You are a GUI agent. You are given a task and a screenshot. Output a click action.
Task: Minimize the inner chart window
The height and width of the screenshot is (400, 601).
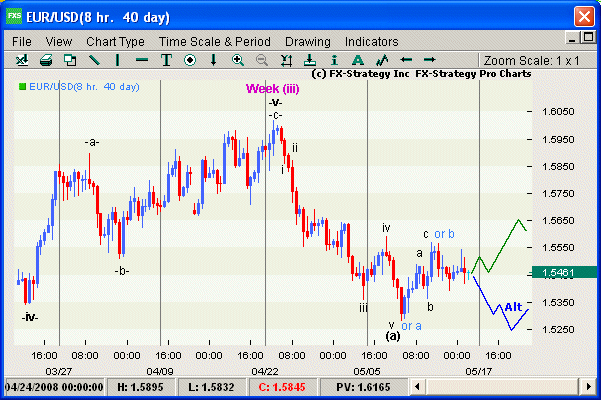(x=572, y=38)
